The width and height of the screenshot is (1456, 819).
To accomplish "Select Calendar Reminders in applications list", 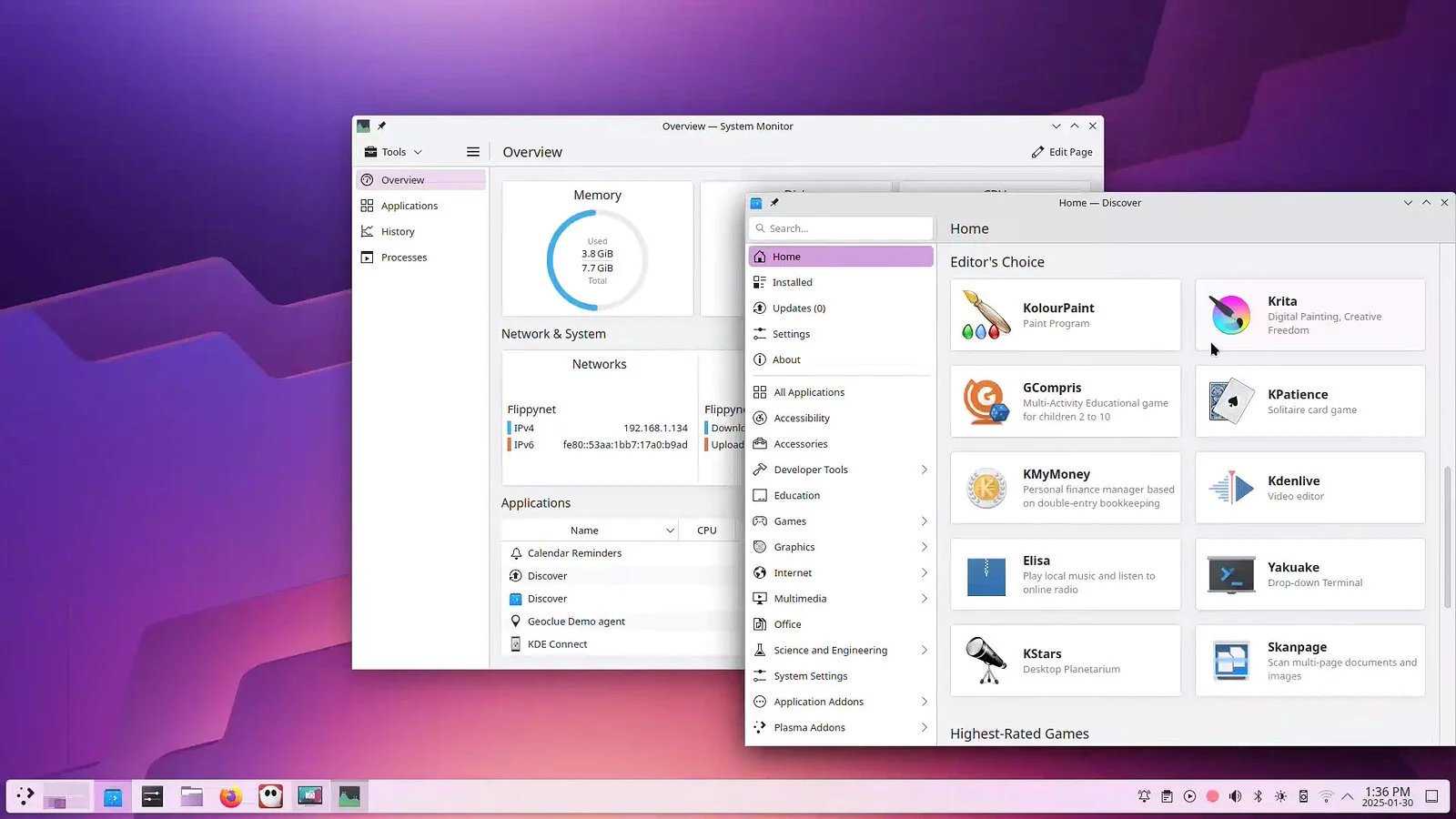I will [x=622, y=553].
